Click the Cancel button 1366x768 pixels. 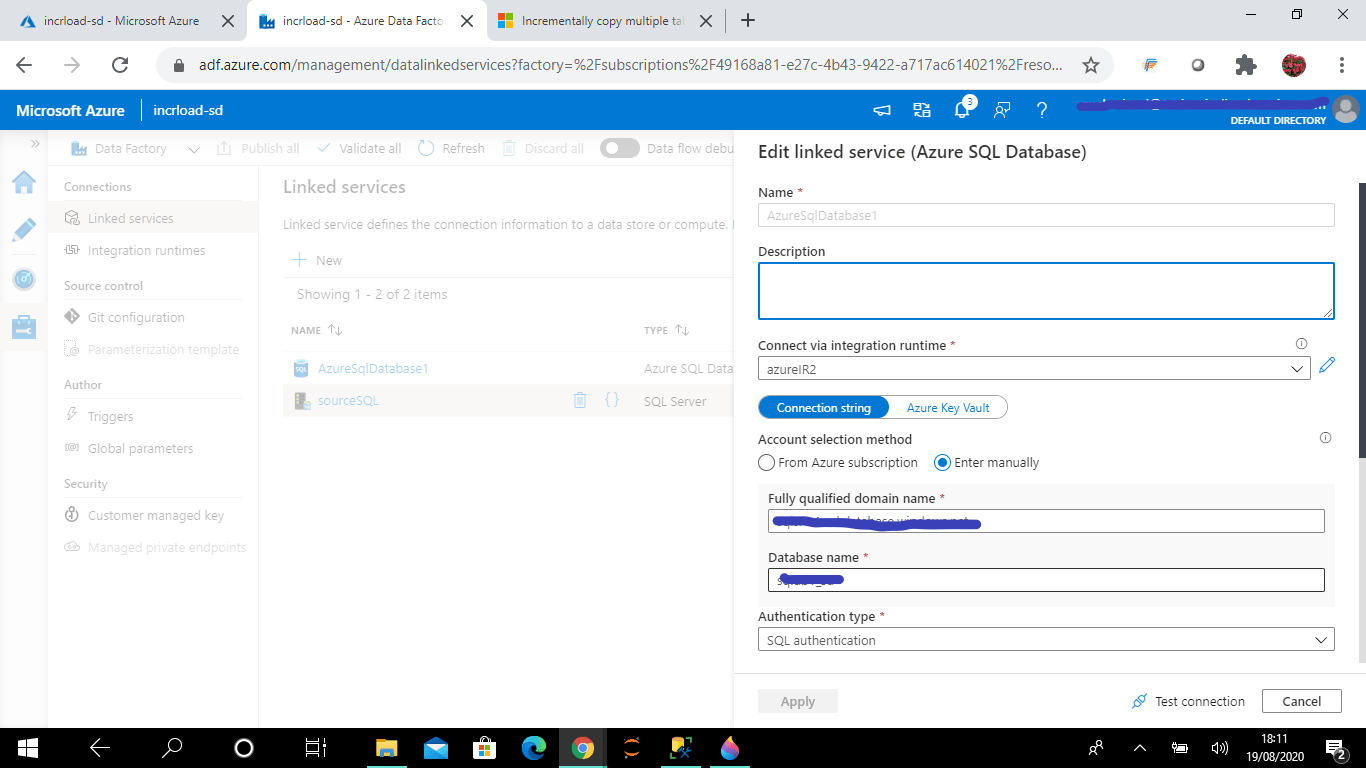tap(1302, 701)
